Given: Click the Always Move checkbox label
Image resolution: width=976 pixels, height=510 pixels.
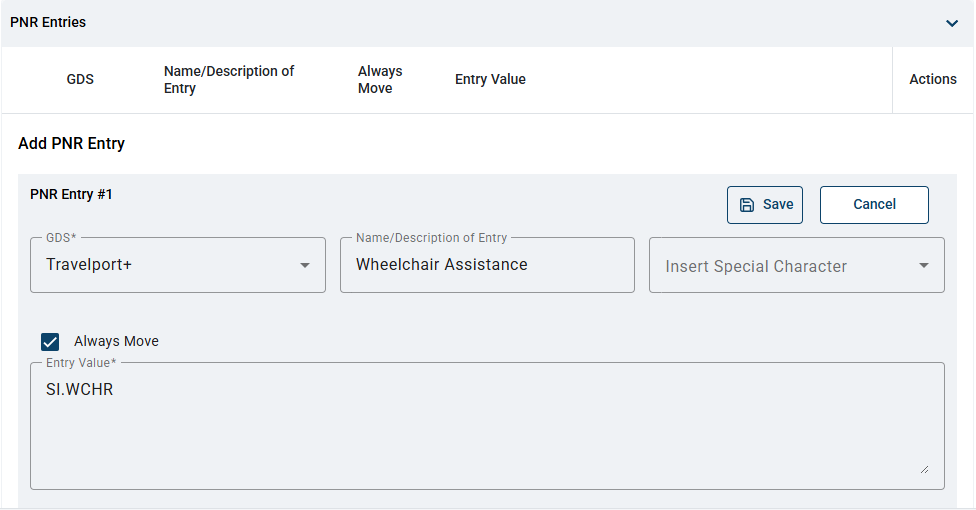Looking at the screenshot, I should [x=116, y=341].
